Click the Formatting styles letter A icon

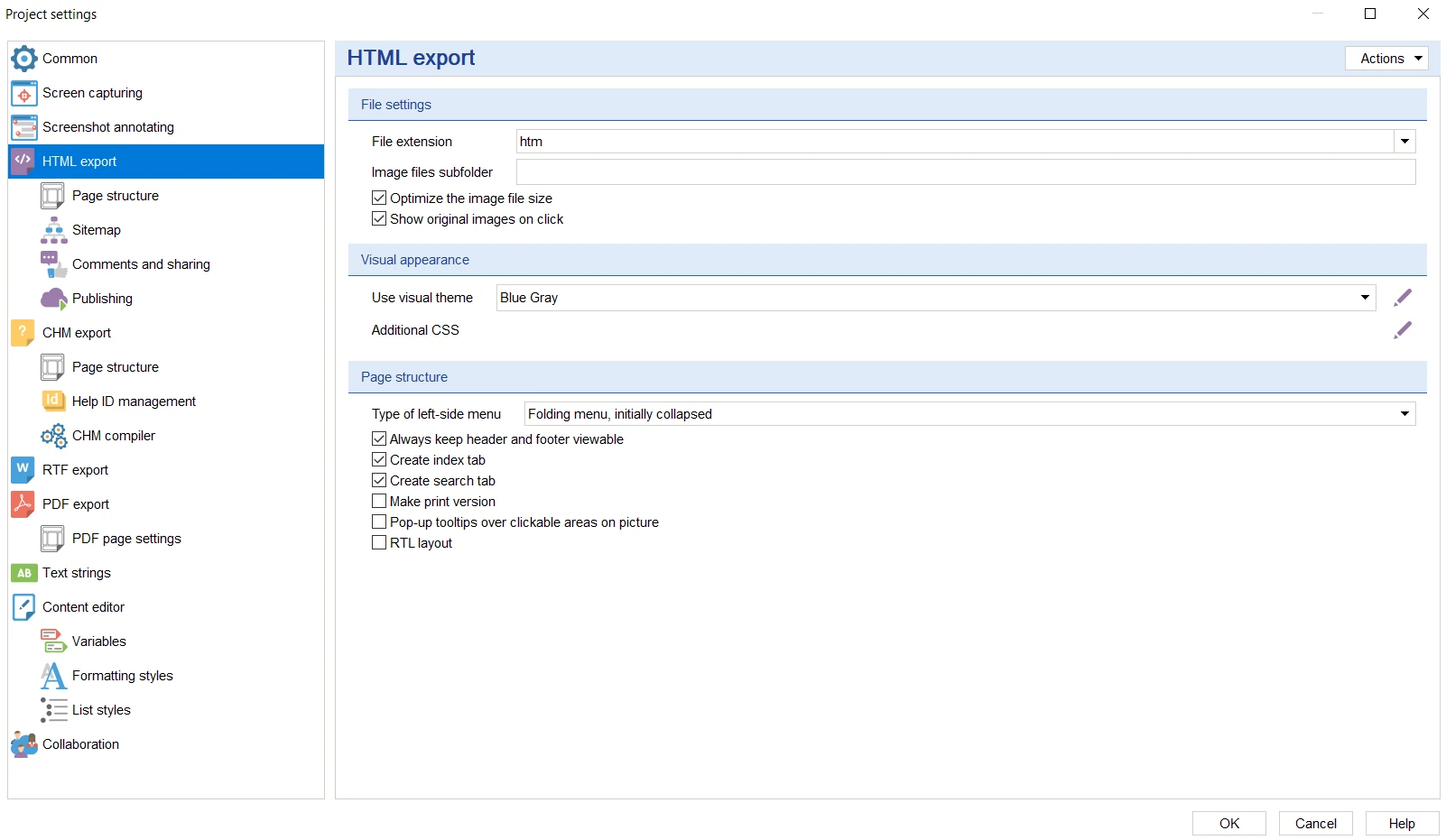(x=54, y=676)
